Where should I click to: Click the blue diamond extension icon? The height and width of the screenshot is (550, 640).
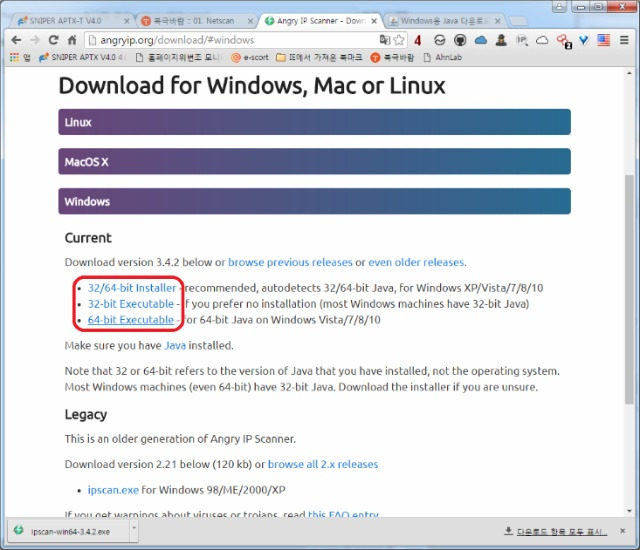(584, 40)
